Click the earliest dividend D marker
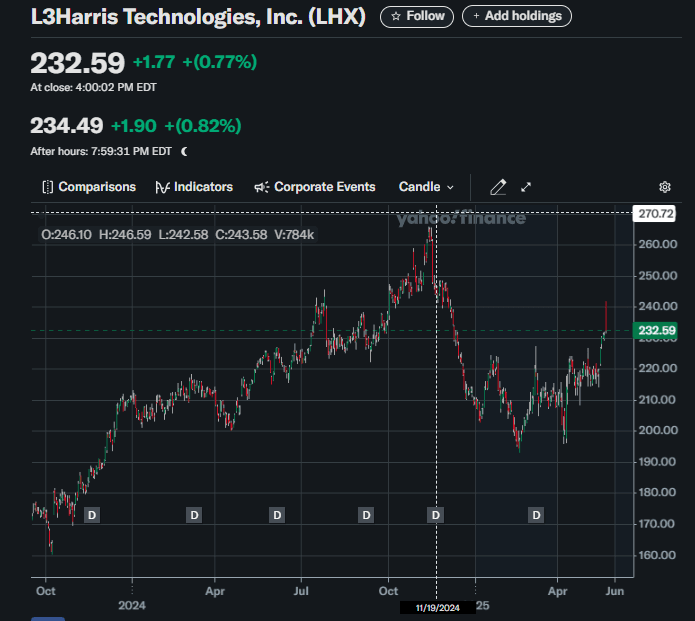Image resolution: width=695 pixels, height=621 pixels. pos(92,515)
